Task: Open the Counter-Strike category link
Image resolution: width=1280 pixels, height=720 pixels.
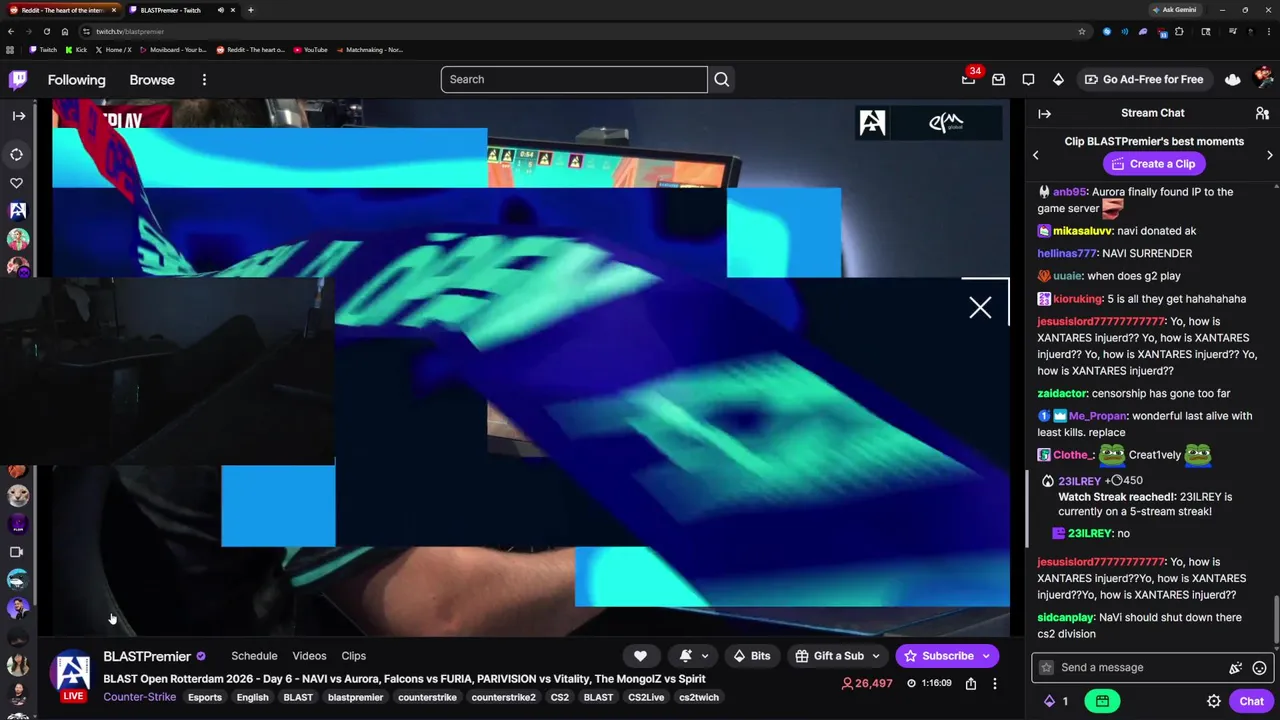Action: coord(140,697)
